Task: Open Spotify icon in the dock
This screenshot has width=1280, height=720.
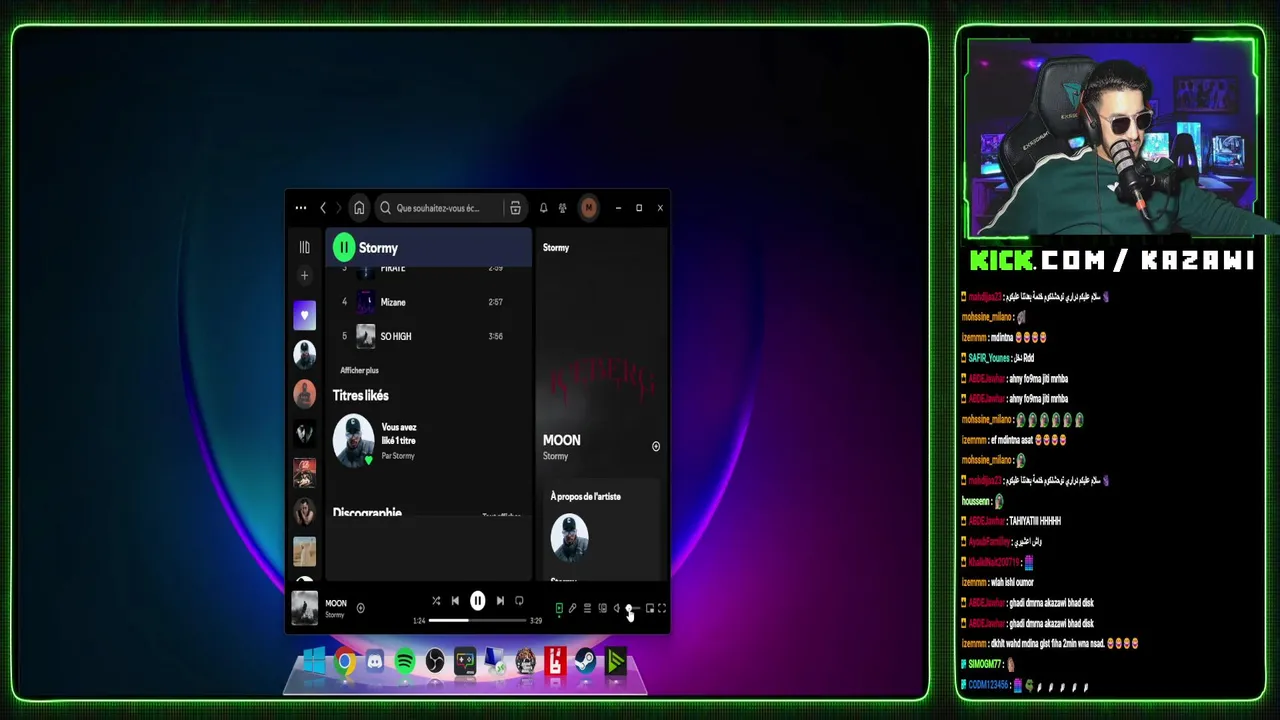Action: coord(405,661)
